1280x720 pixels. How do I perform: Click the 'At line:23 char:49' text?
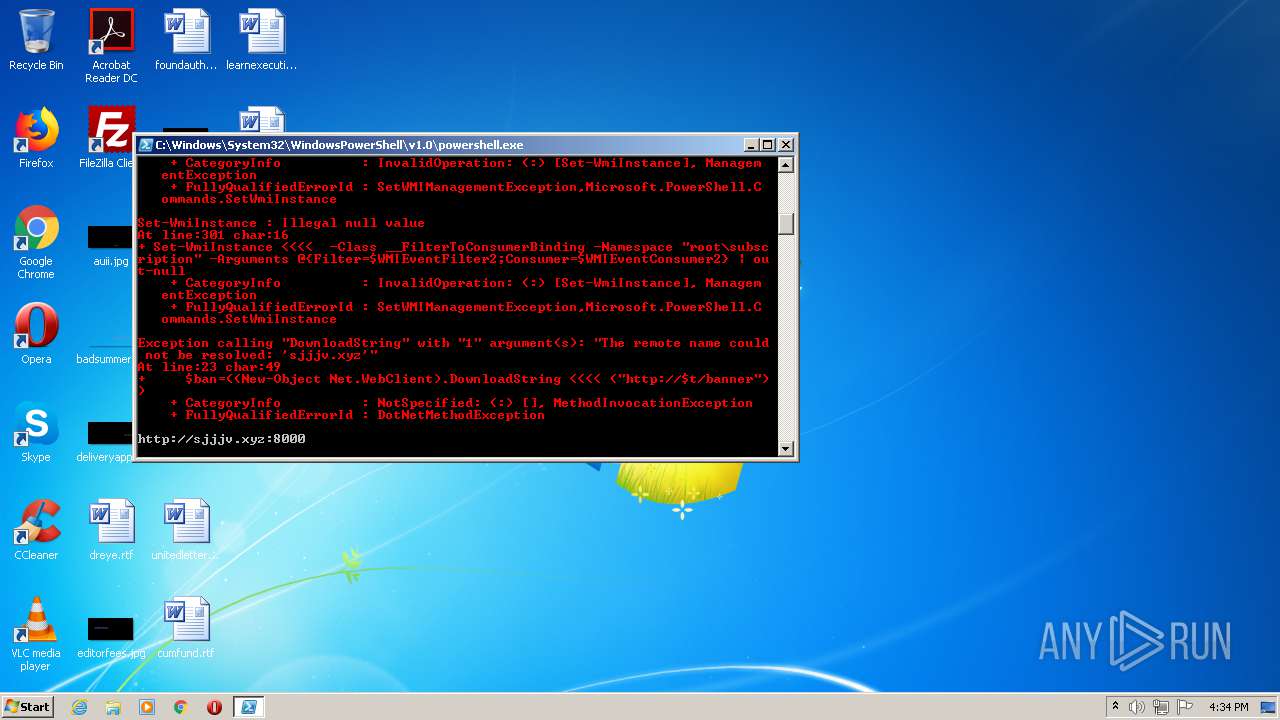click(209, 367)
